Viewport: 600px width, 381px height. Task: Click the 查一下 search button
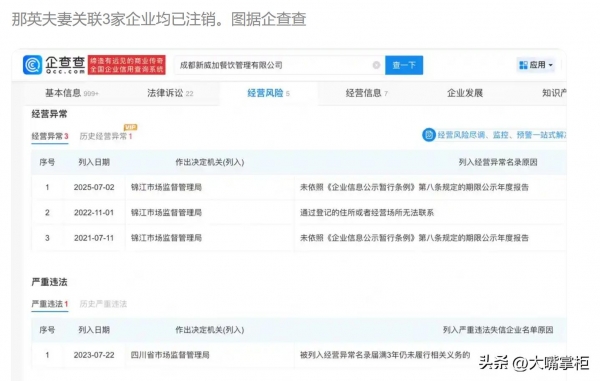(x=404, y=65)
